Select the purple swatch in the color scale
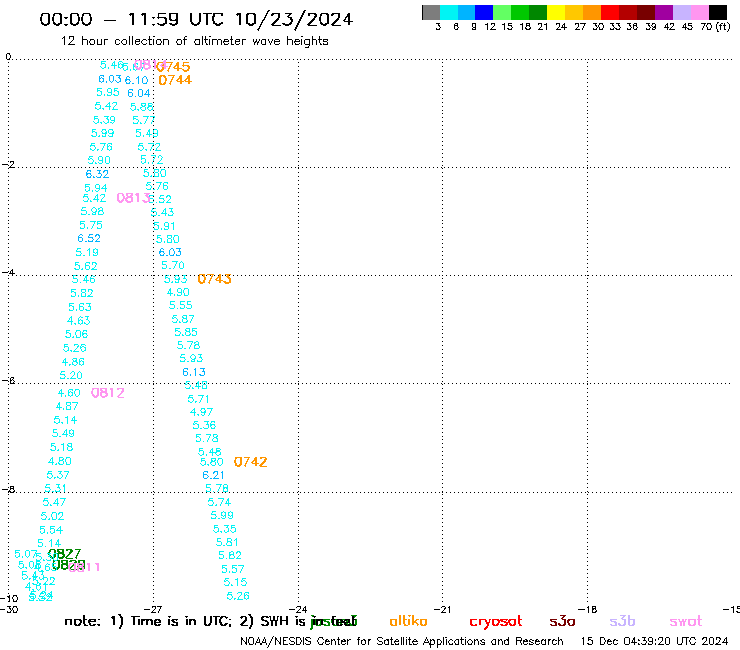Screen dimensions: 740x650 664,12
